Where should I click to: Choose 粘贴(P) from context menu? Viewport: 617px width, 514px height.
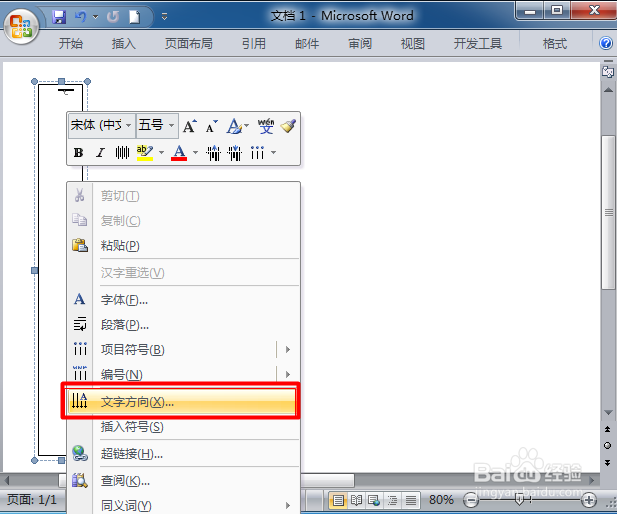[184, 246]
